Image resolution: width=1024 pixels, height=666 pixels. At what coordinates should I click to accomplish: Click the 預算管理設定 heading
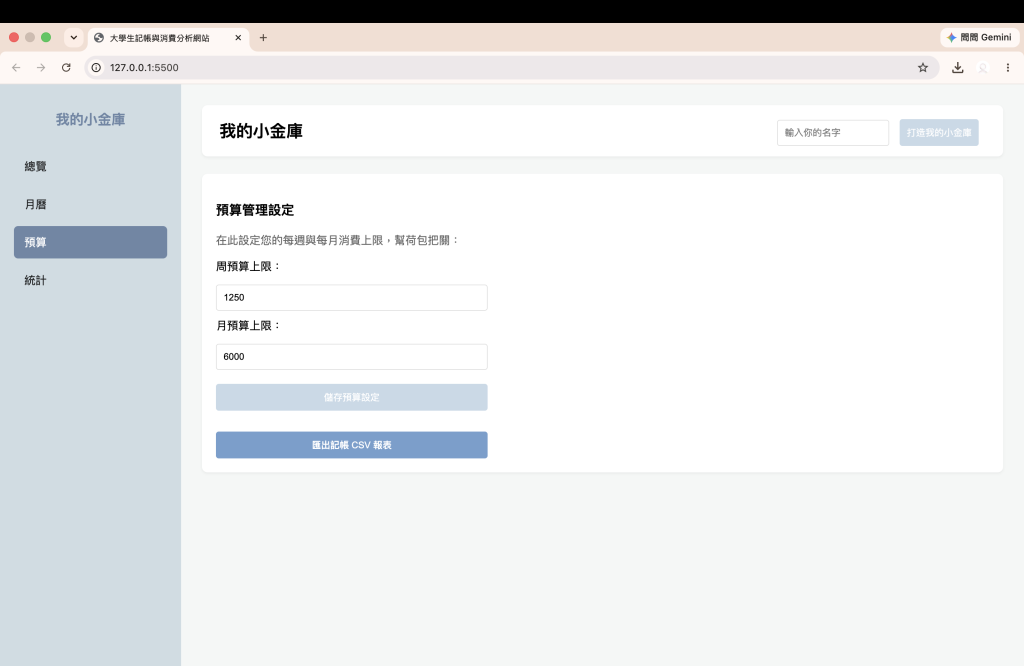click(255, 210)
